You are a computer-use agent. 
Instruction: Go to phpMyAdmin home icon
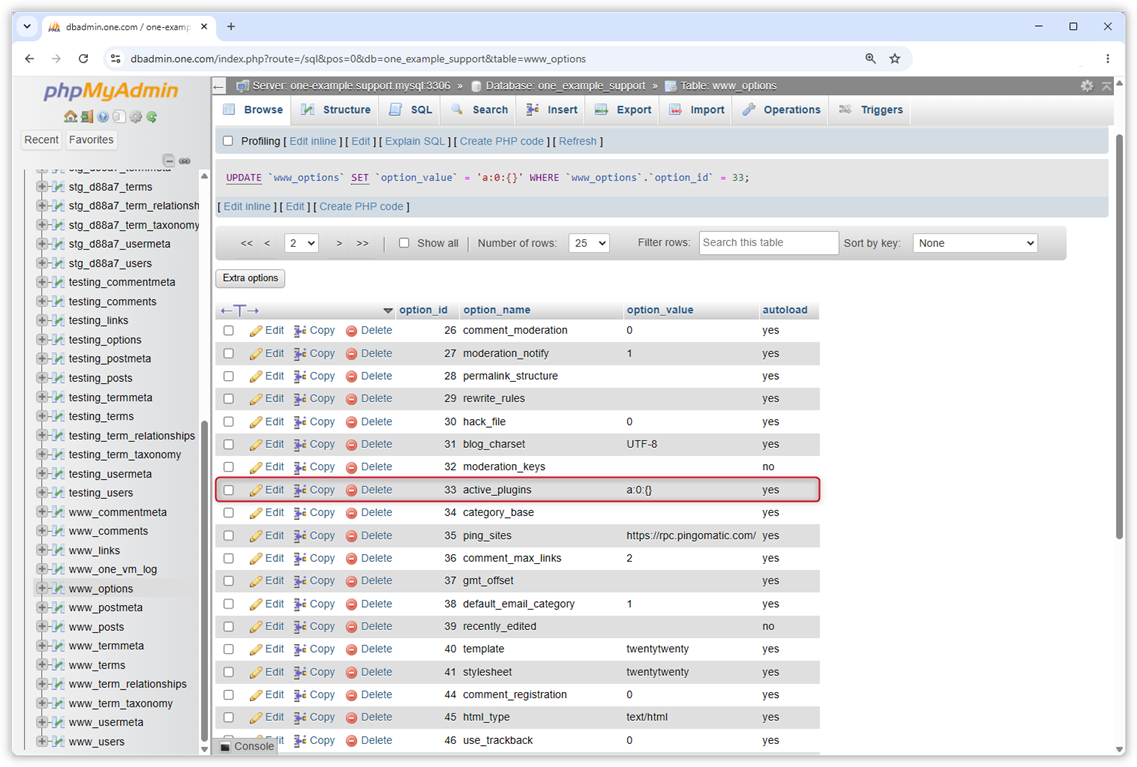(70, 117)
